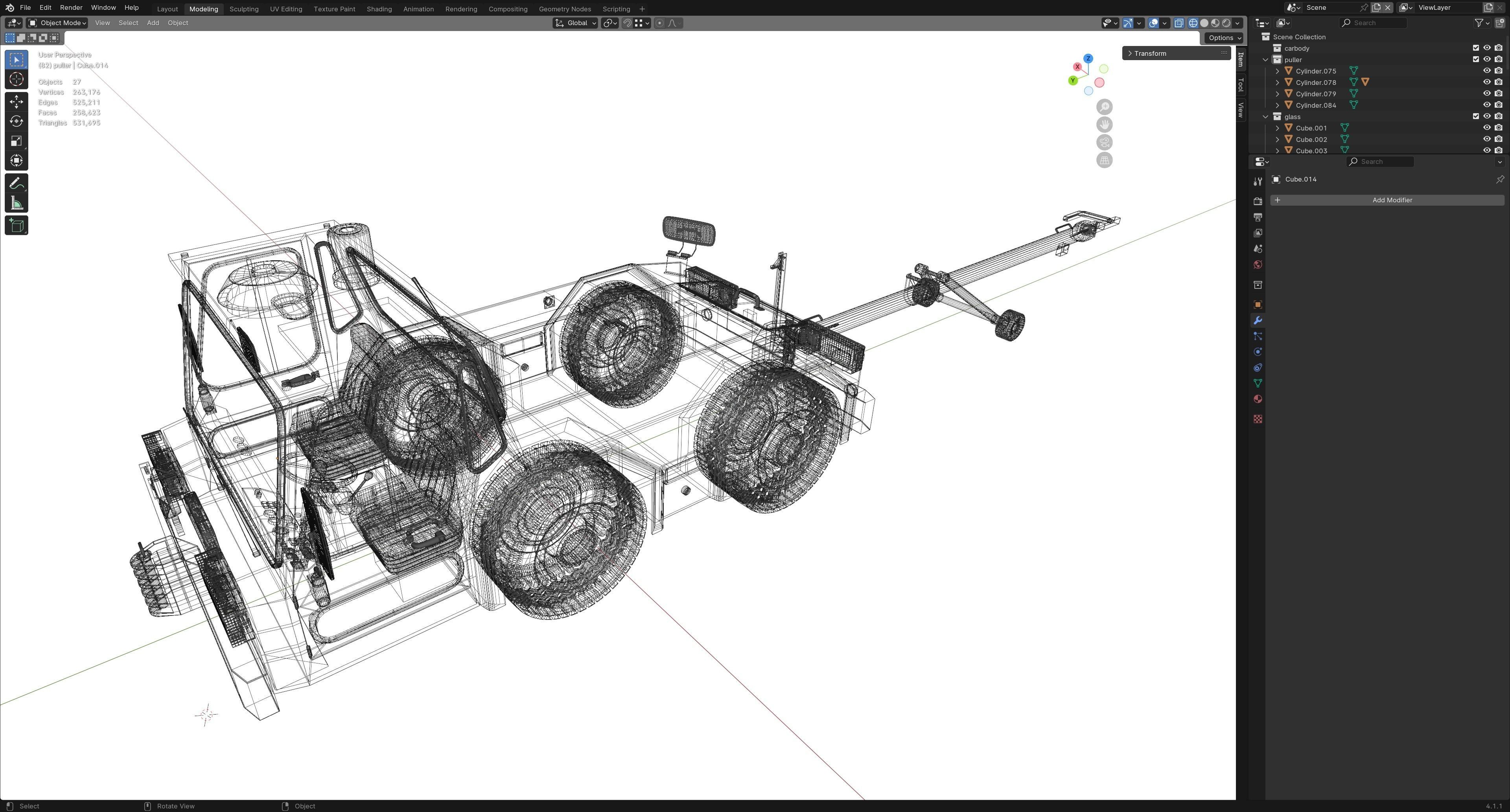Toggle visibility of Cube.001
1510x812 pixels.
coord(1486,128)
